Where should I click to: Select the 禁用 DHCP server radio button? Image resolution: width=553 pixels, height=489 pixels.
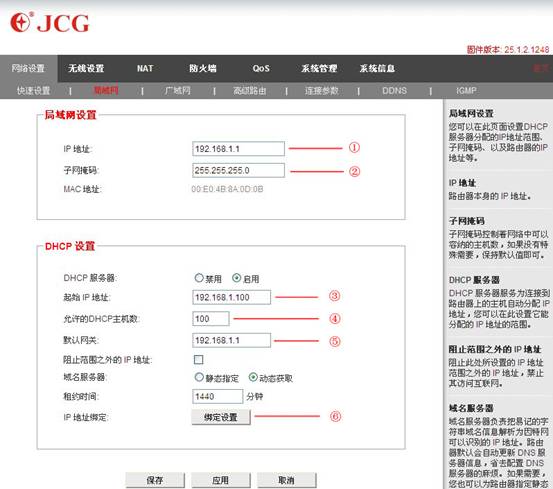tap(199, 278)
